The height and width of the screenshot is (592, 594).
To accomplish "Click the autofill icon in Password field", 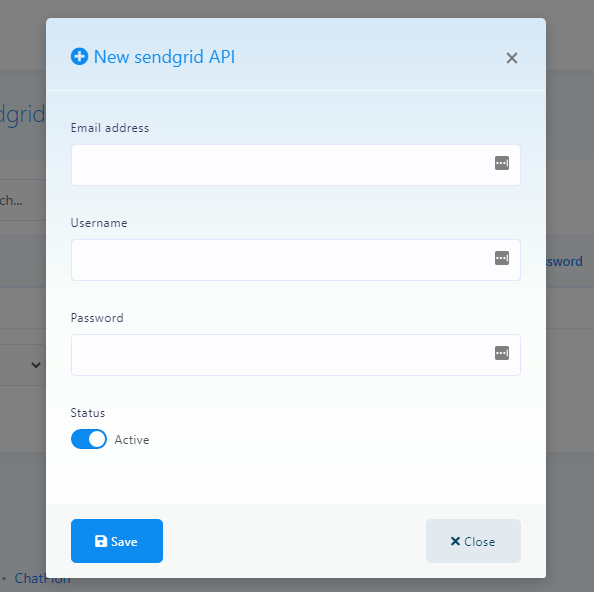I will coord(502,353).
